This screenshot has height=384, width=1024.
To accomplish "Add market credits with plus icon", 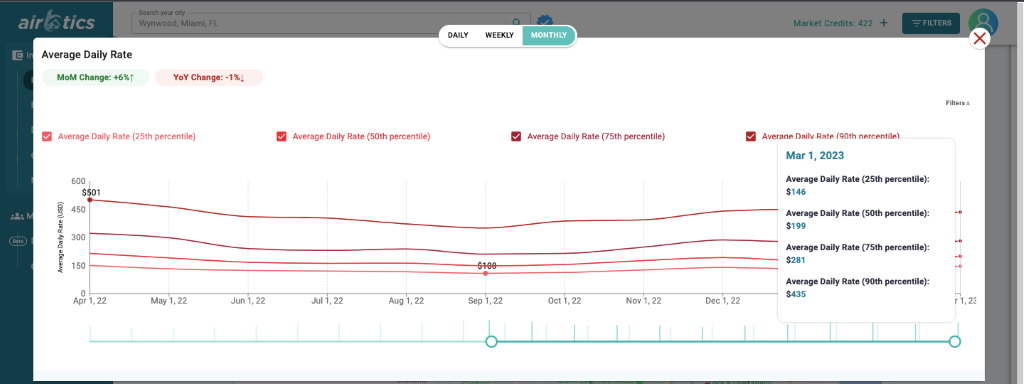I will (x=884, y=23).
